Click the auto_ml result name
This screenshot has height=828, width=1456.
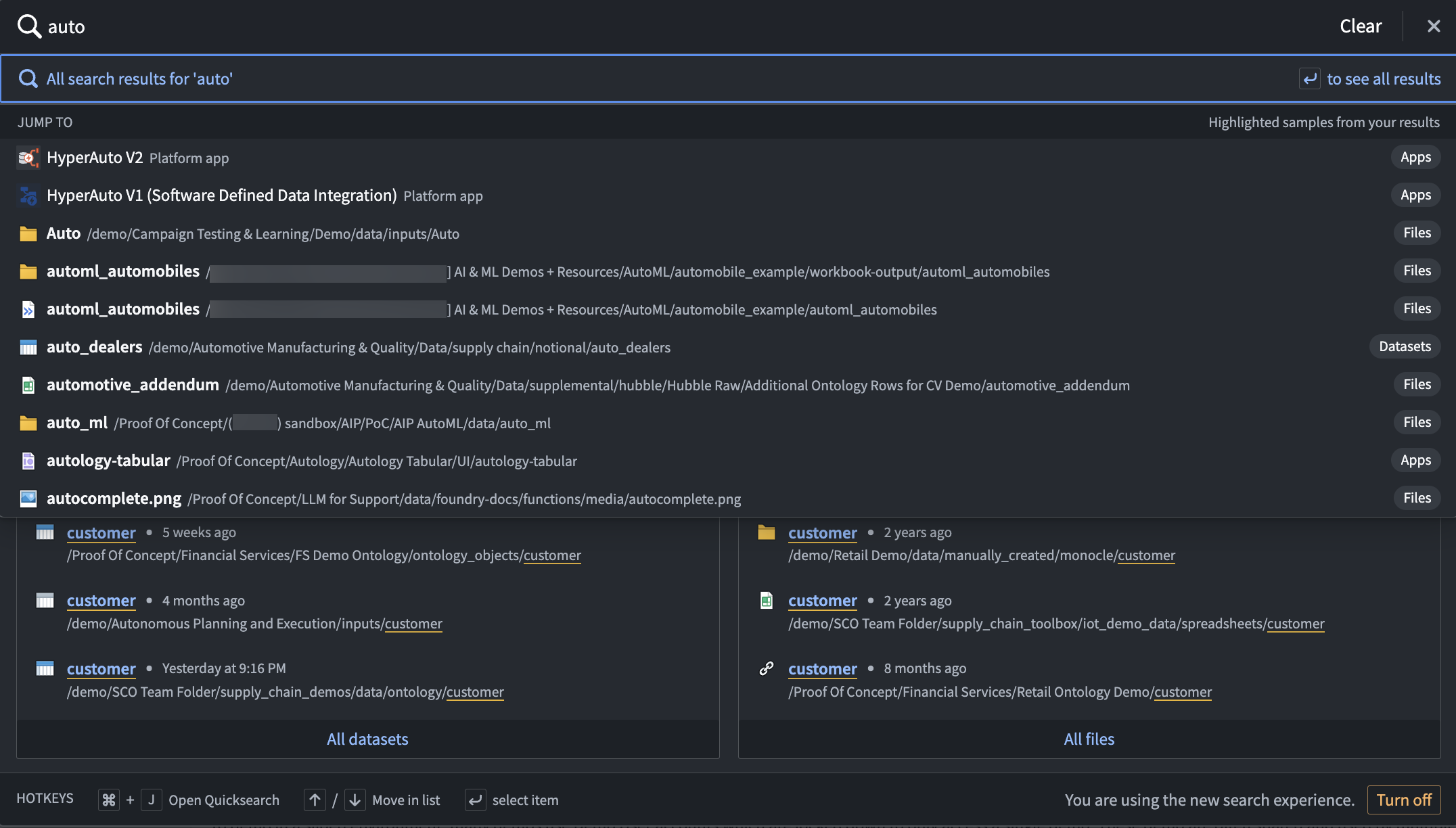[x=77, y=423]
